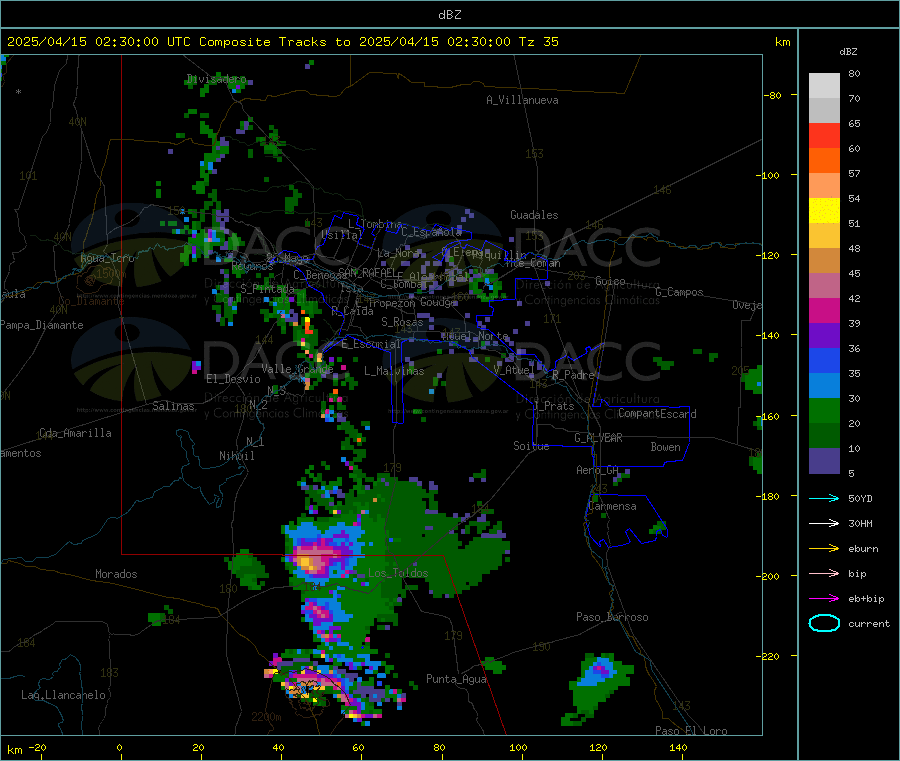Click the Pampa_Diamante place label
The height and width of the screenshot is (761, 900).
pos(41,325)
